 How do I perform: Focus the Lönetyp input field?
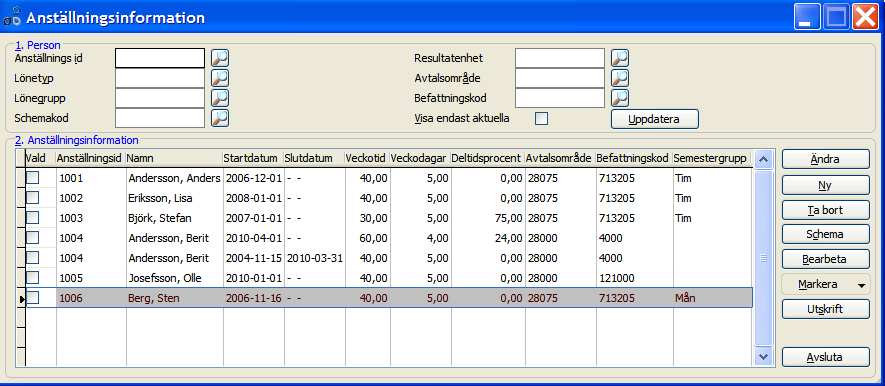coord(160,78)
